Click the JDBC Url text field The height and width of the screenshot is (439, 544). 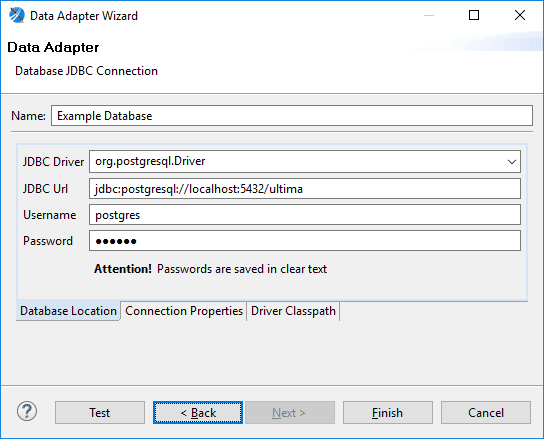pyautogui.click(x=305, y=189)
